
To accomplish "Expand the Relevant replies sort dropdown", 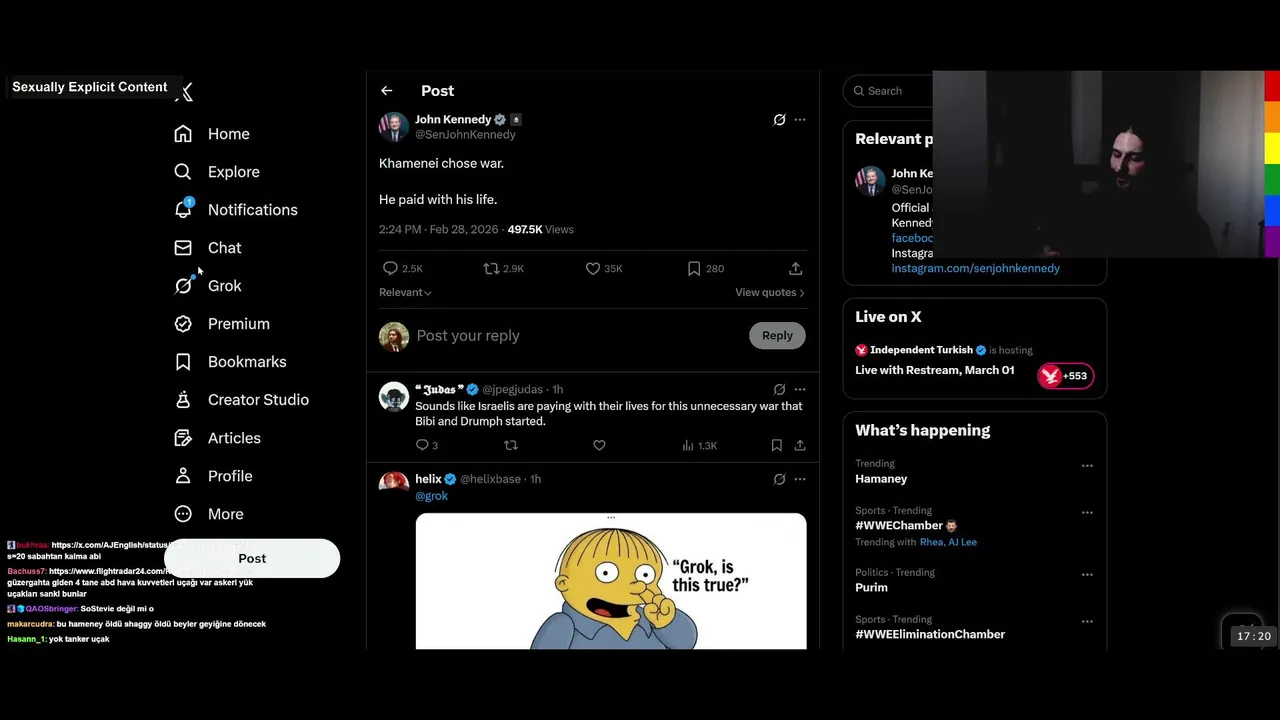I will [405, 292].
